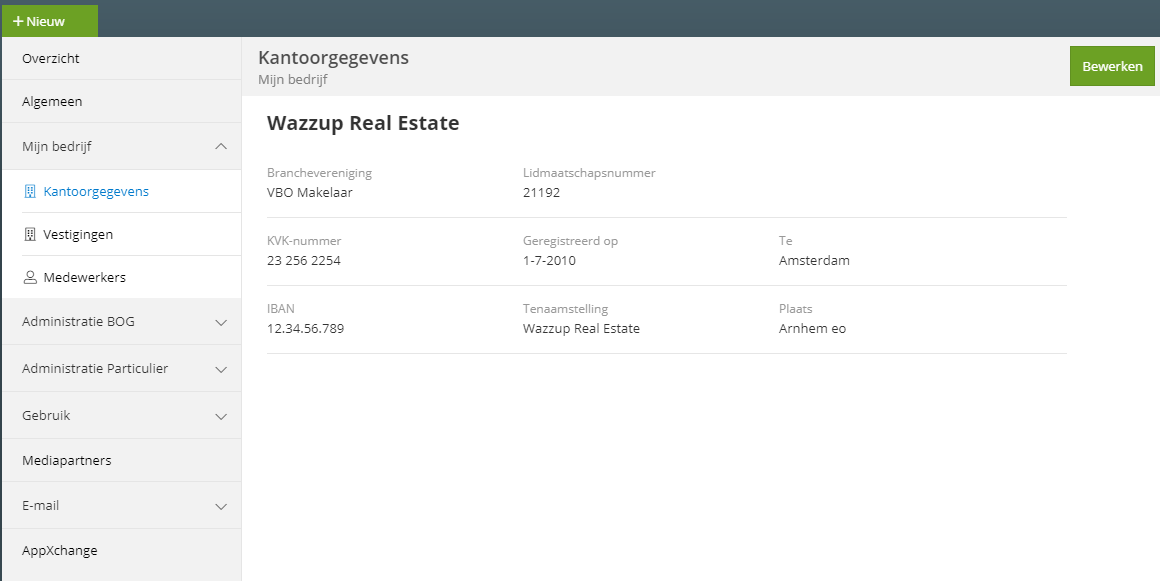This screenshot has height=581, width=1160.
Task: Collapse the Mijn bedrijf section chevron
Action: 220,147
